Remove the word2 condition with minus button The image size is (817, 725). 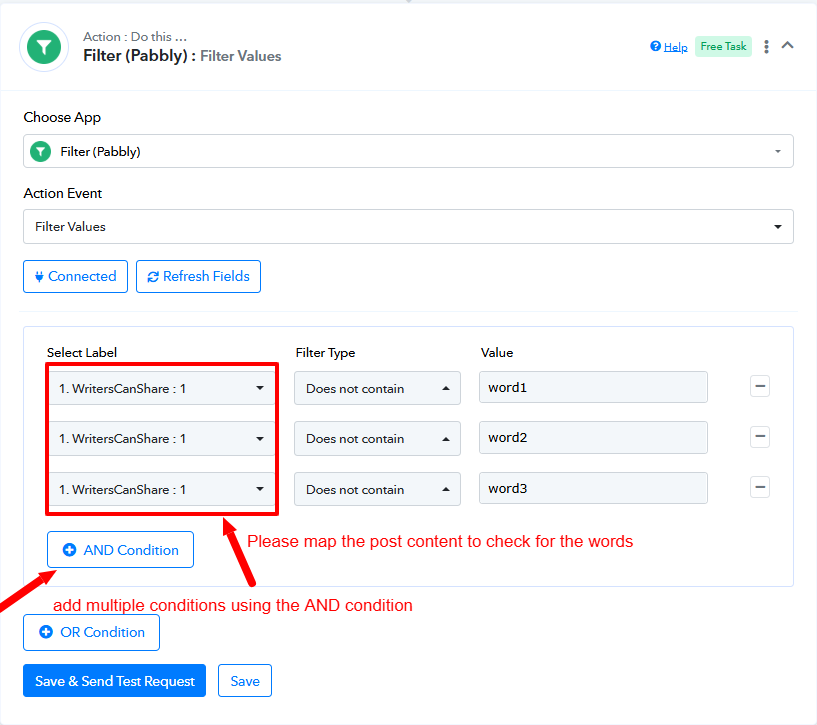coord(760,436)
